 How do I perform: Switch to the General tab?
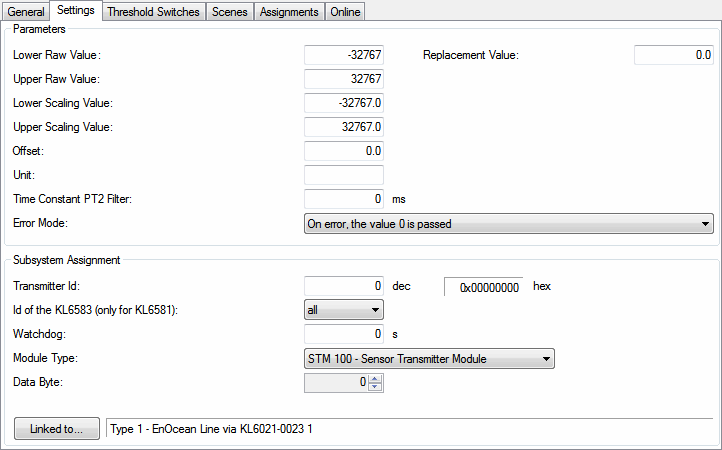pos(26,12)
